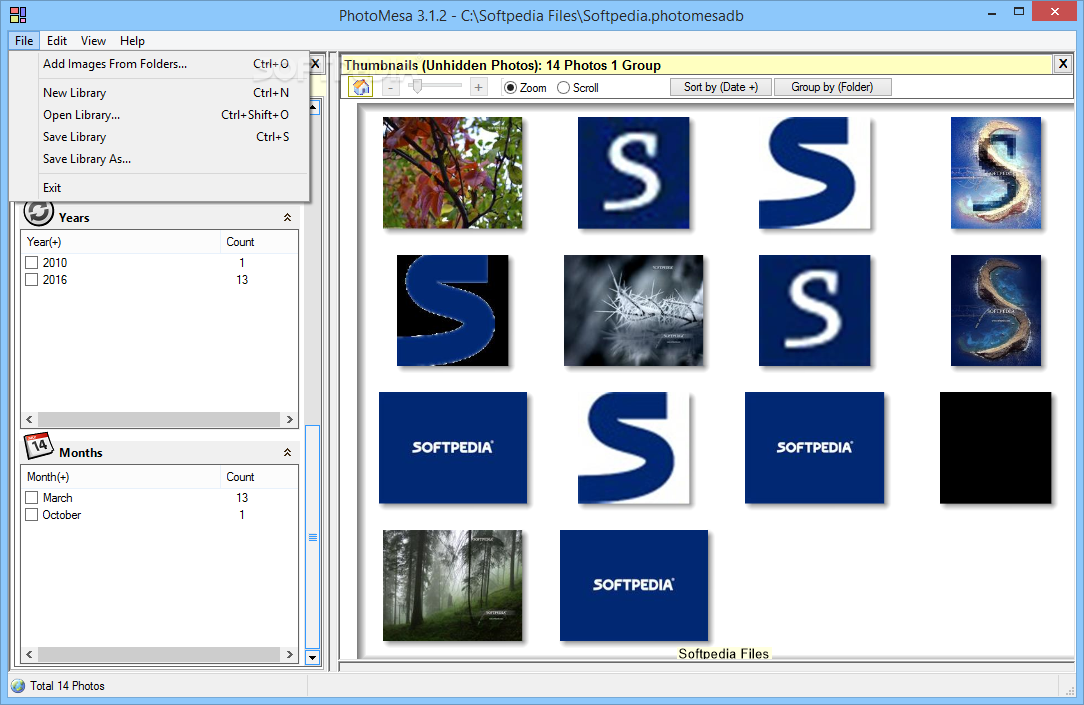Screen dimensions: 1084x705
Task: Click the Sort by (Date +) button
Action: [720, 87]
